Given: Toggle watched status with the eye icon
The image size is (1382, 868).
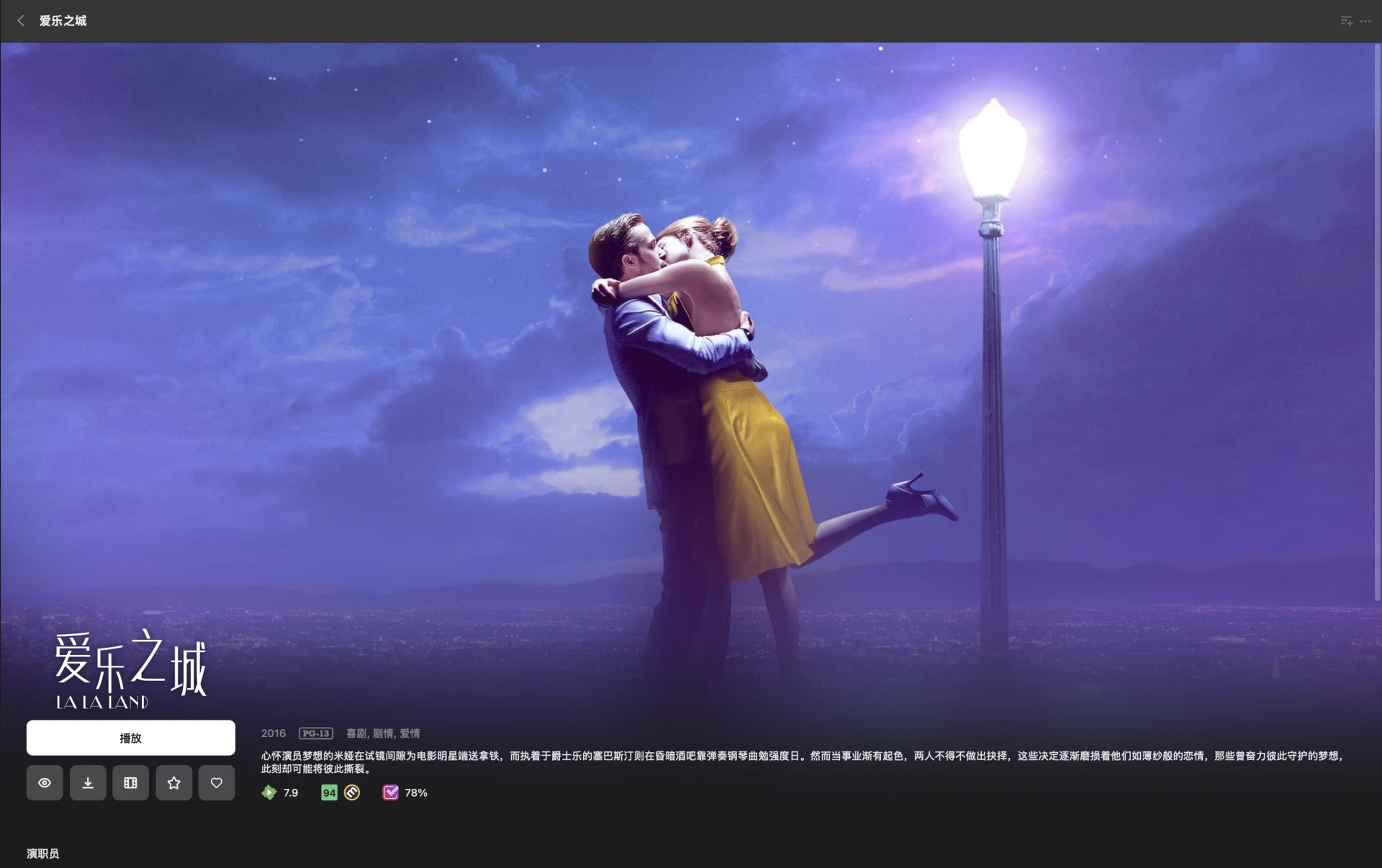Looking at the screenshot, I should 45,782.
